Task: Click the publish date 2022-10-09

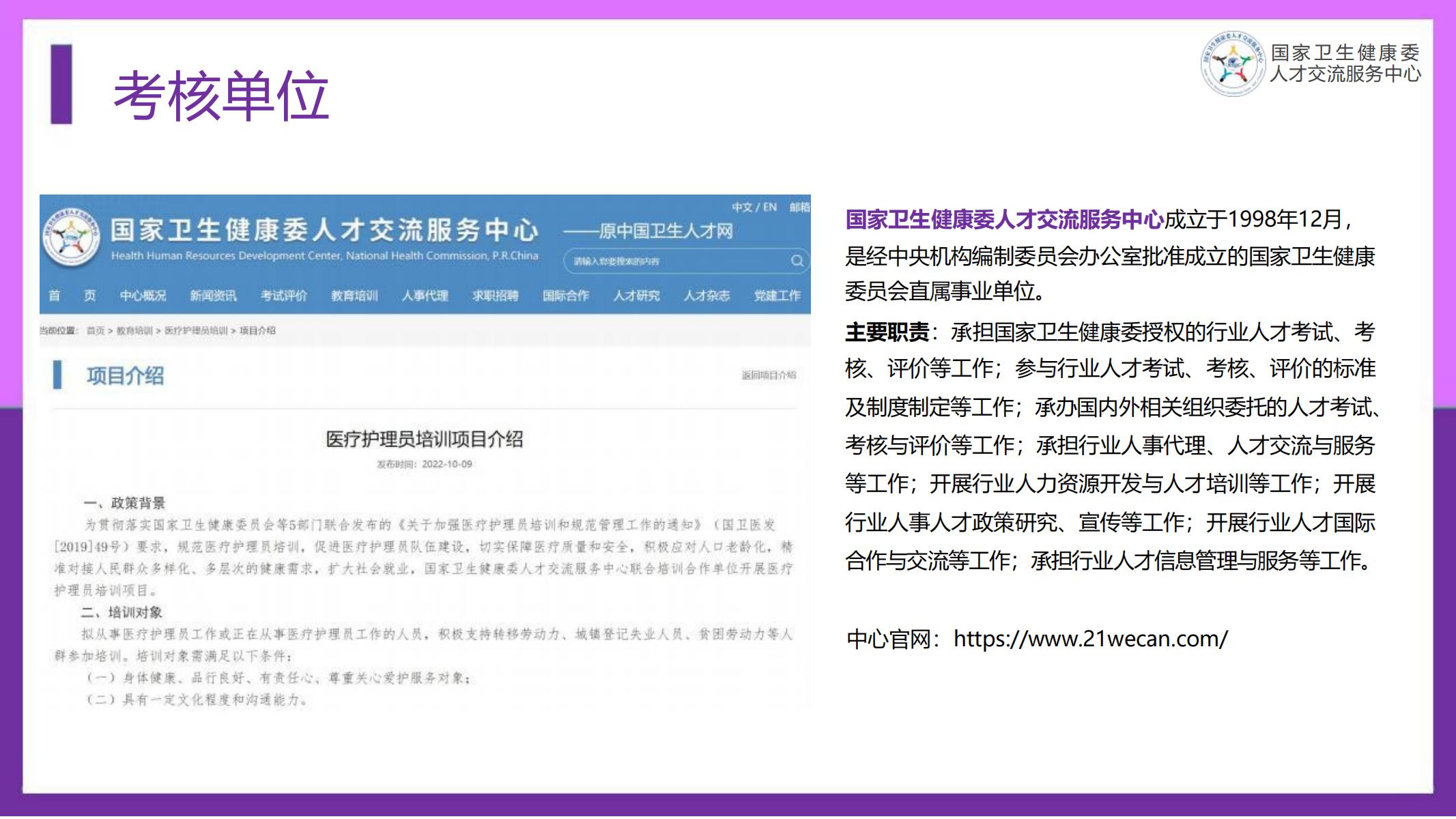Action: coord(446,464)
